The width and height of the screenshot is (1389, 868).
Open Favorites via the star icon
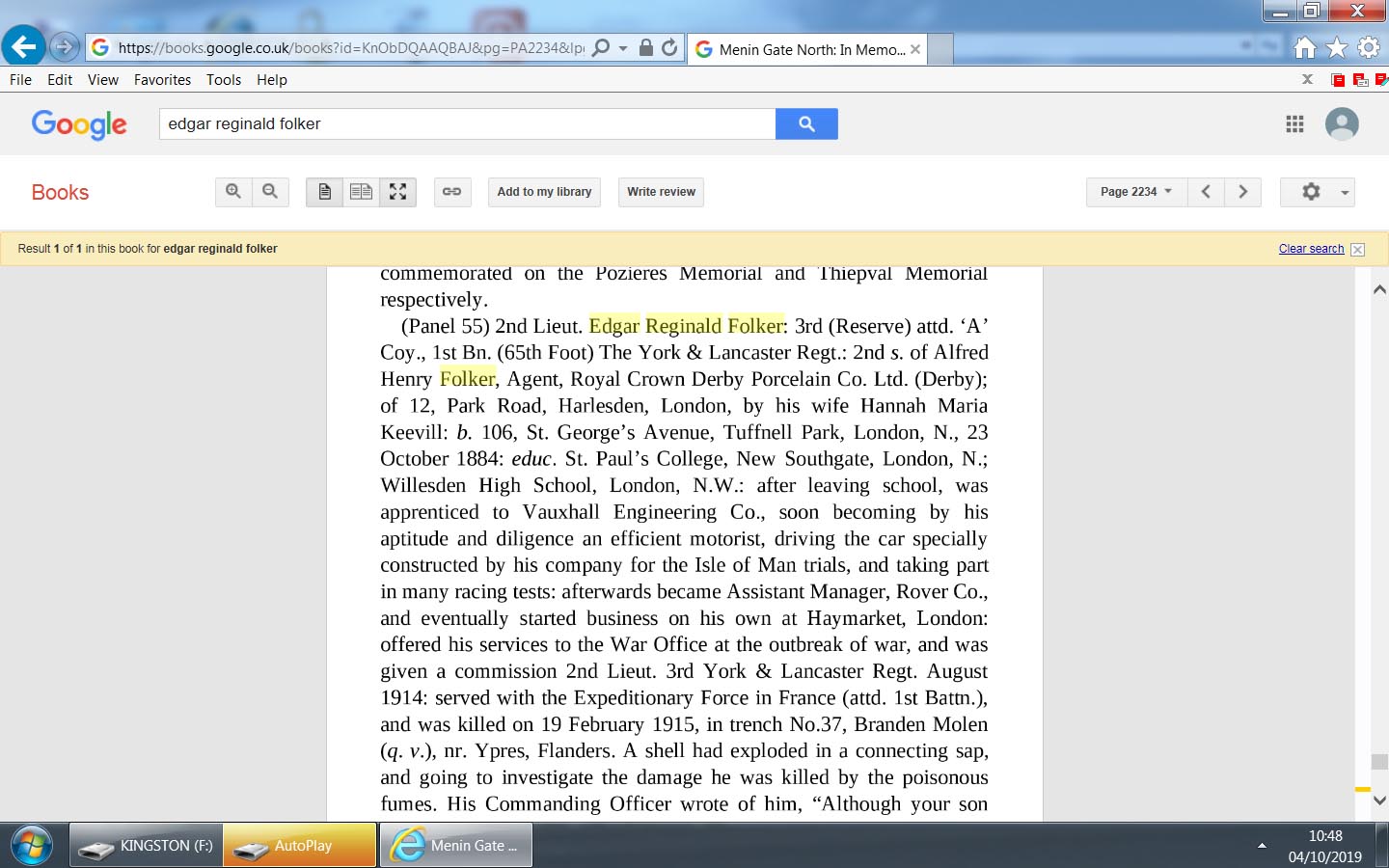(x=1337, y=47)
